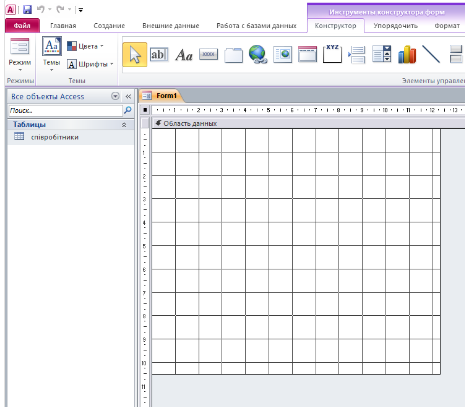Select the Chart control tool
The image size is (465, 407).
click(x=407, y=54)
